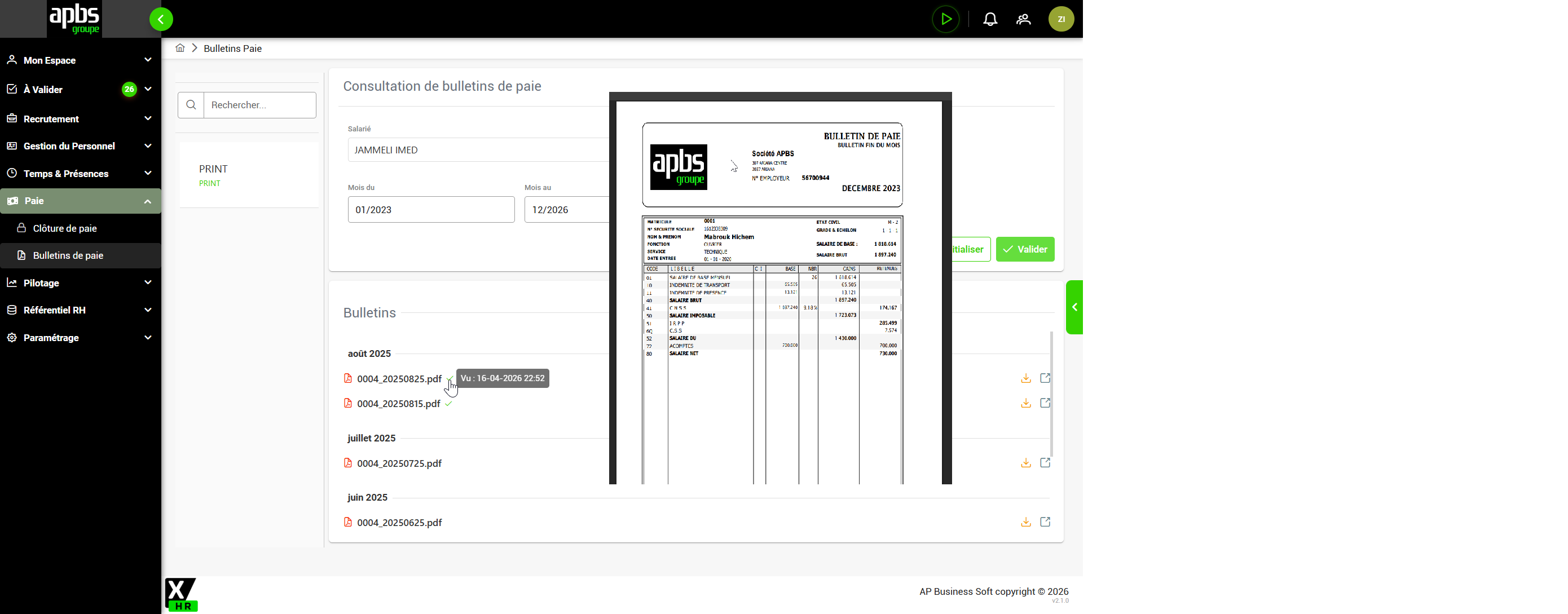1568x614 pixels.
Task: Click the 26 badge on À Valider
Action: click(129, 90)
